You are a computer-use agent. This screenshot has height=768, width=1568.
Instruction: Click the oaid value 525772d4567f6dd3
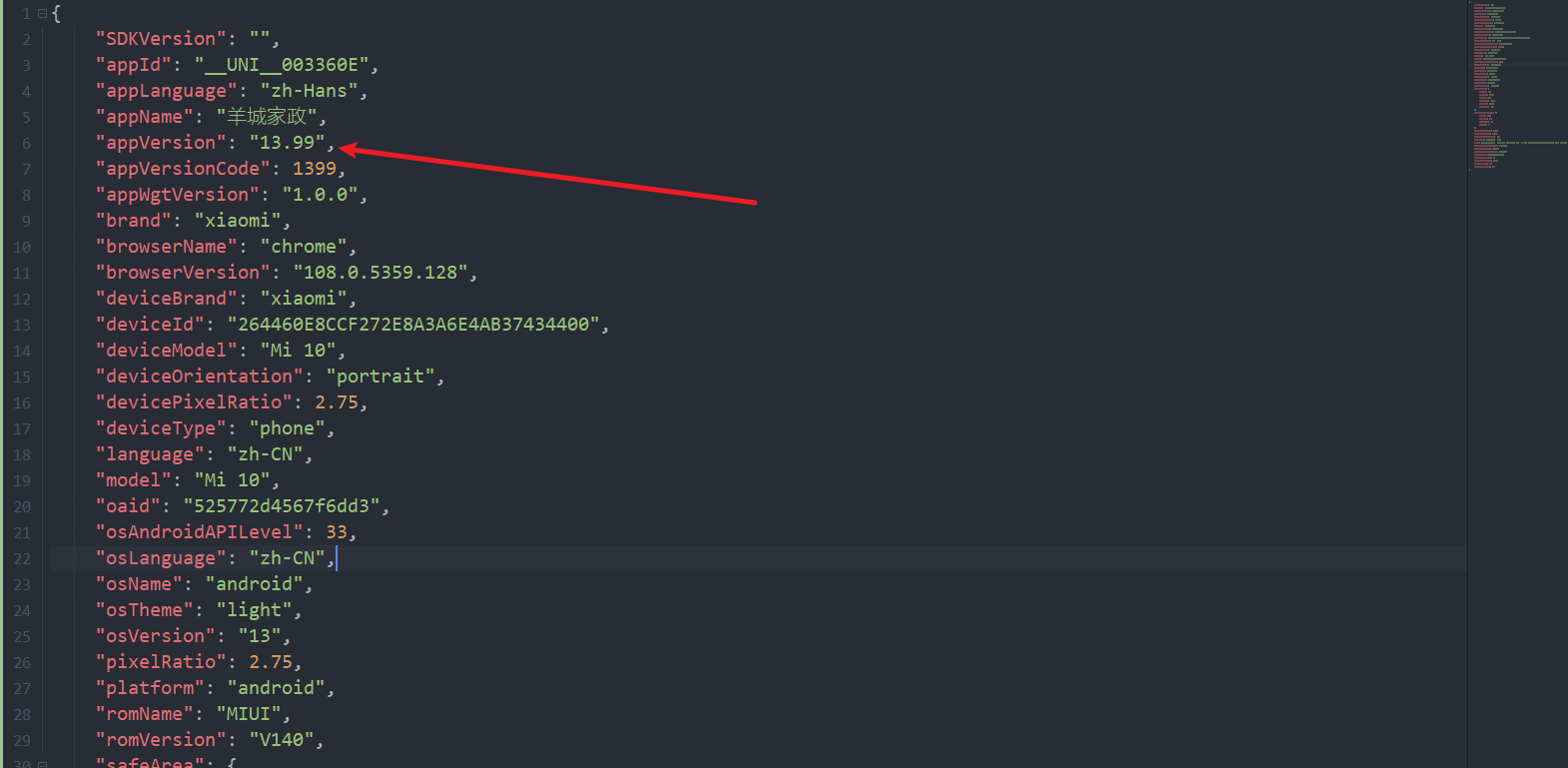(282, 506)
